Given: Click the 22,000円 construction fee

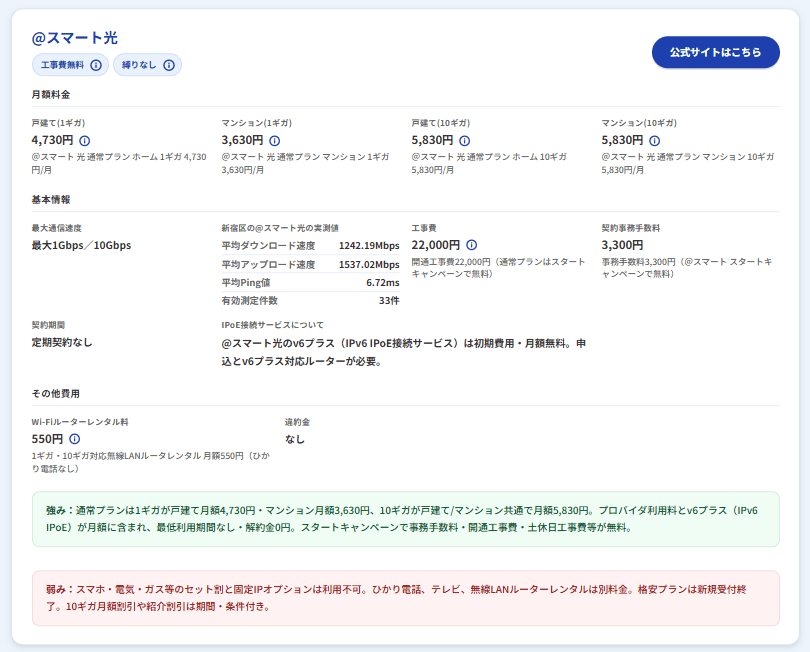Looking at the screenshot, I should coord(435,245).
